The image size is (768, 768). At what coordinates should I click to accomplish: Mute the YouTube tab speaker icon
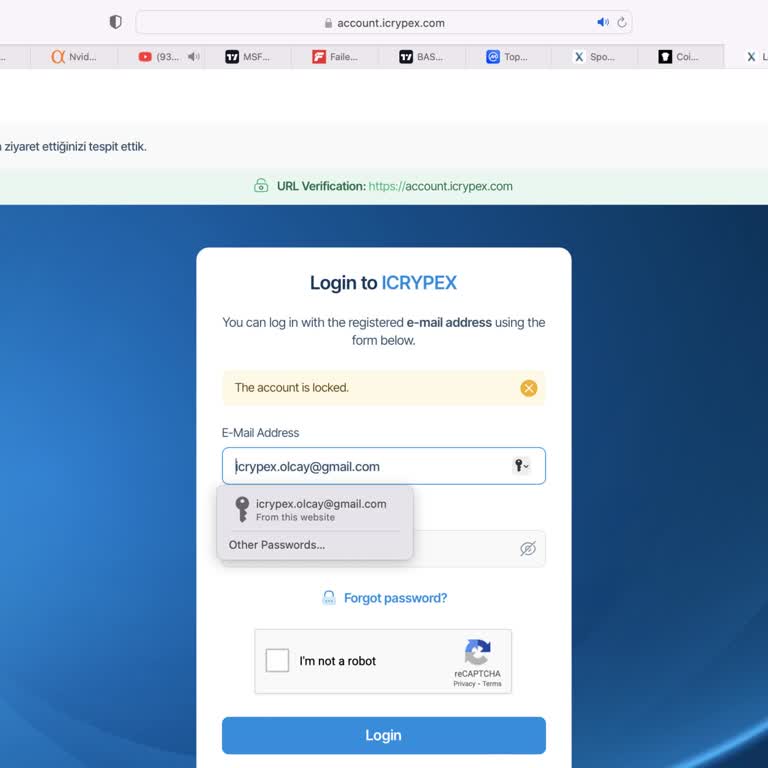point(193,57)
